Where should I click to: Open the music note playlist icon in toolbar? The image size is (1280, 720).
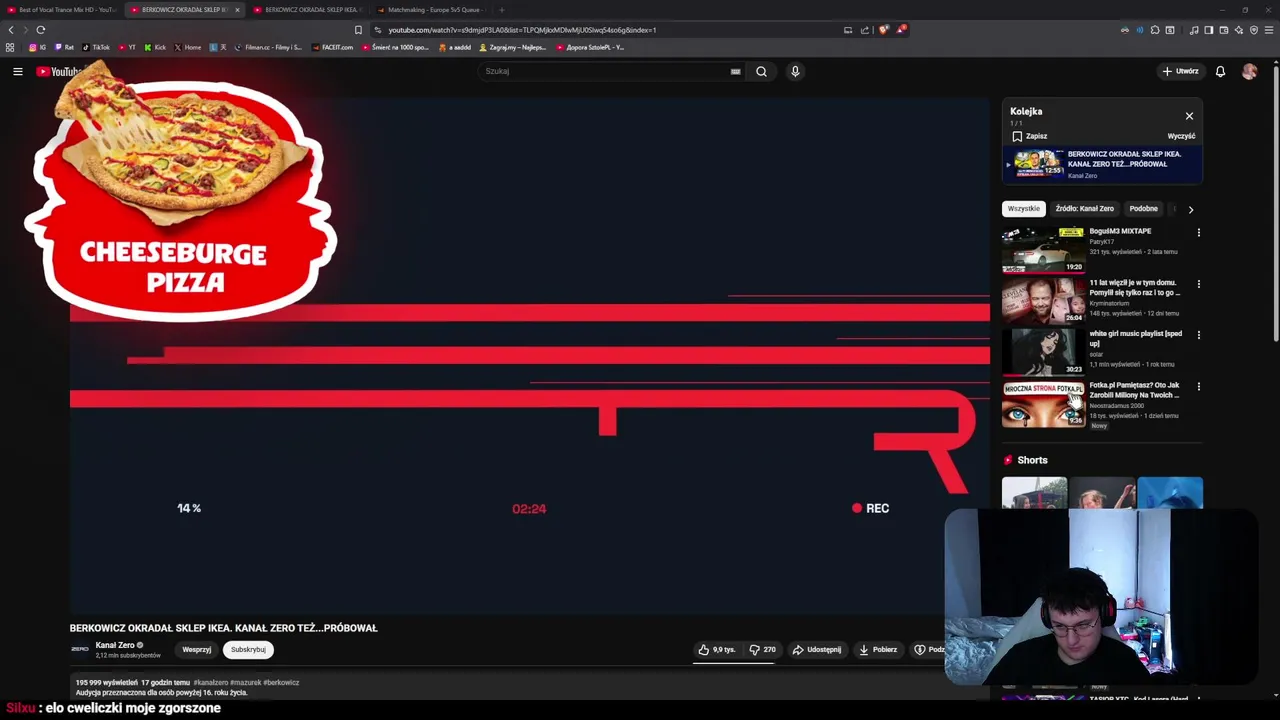pos(1194,30)
